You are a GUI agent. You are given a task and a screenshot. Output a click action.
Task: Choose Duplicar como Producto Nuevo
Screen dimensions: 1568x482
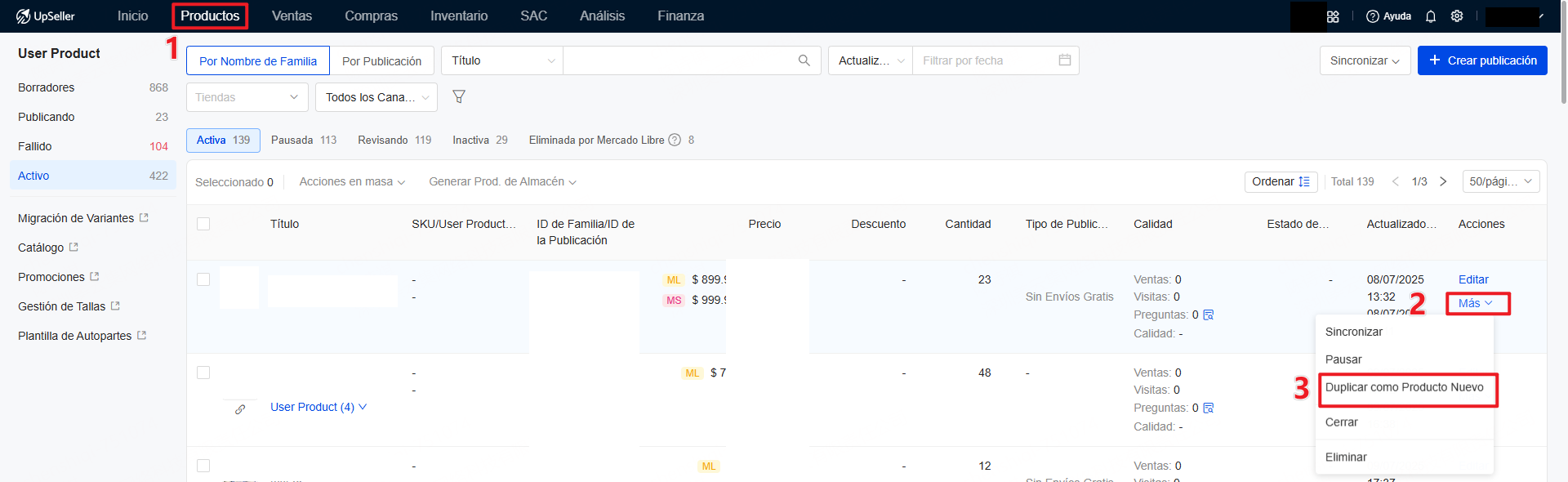[x=1404, y=387]
